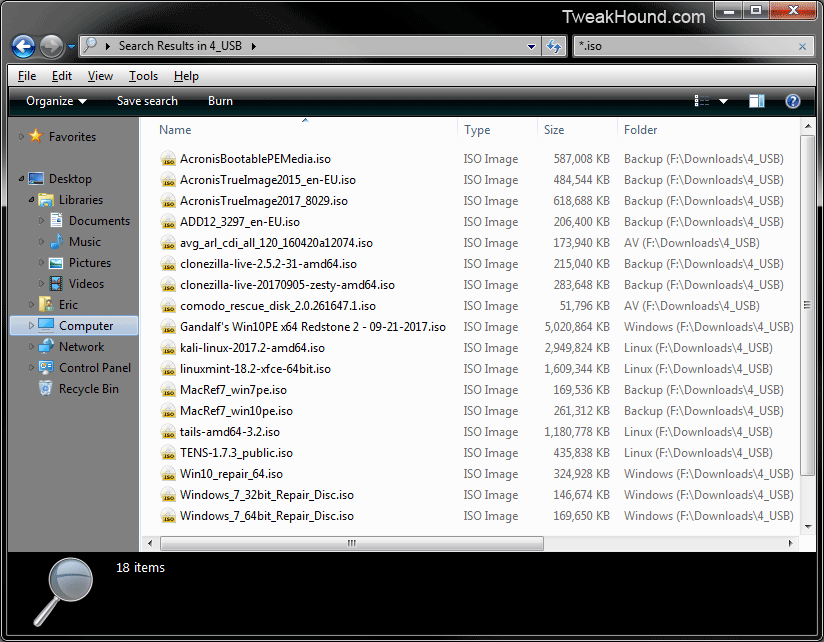Image resolution: width=824 pixels, height=642 pixels.
Task: Select Windows_7_64bit_Repair_Disc.iso file name
Action: (x=266, y=516)
